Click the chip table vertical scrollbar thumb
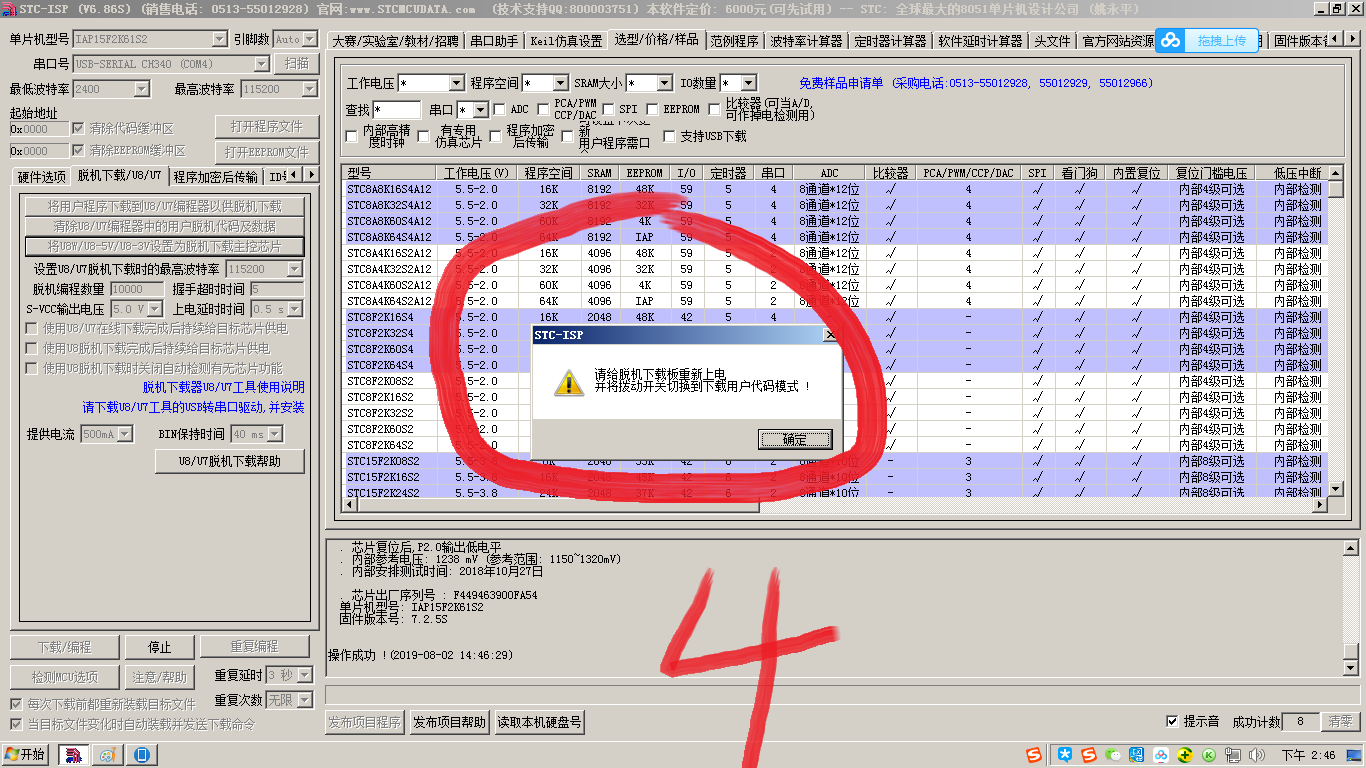 1335,188
